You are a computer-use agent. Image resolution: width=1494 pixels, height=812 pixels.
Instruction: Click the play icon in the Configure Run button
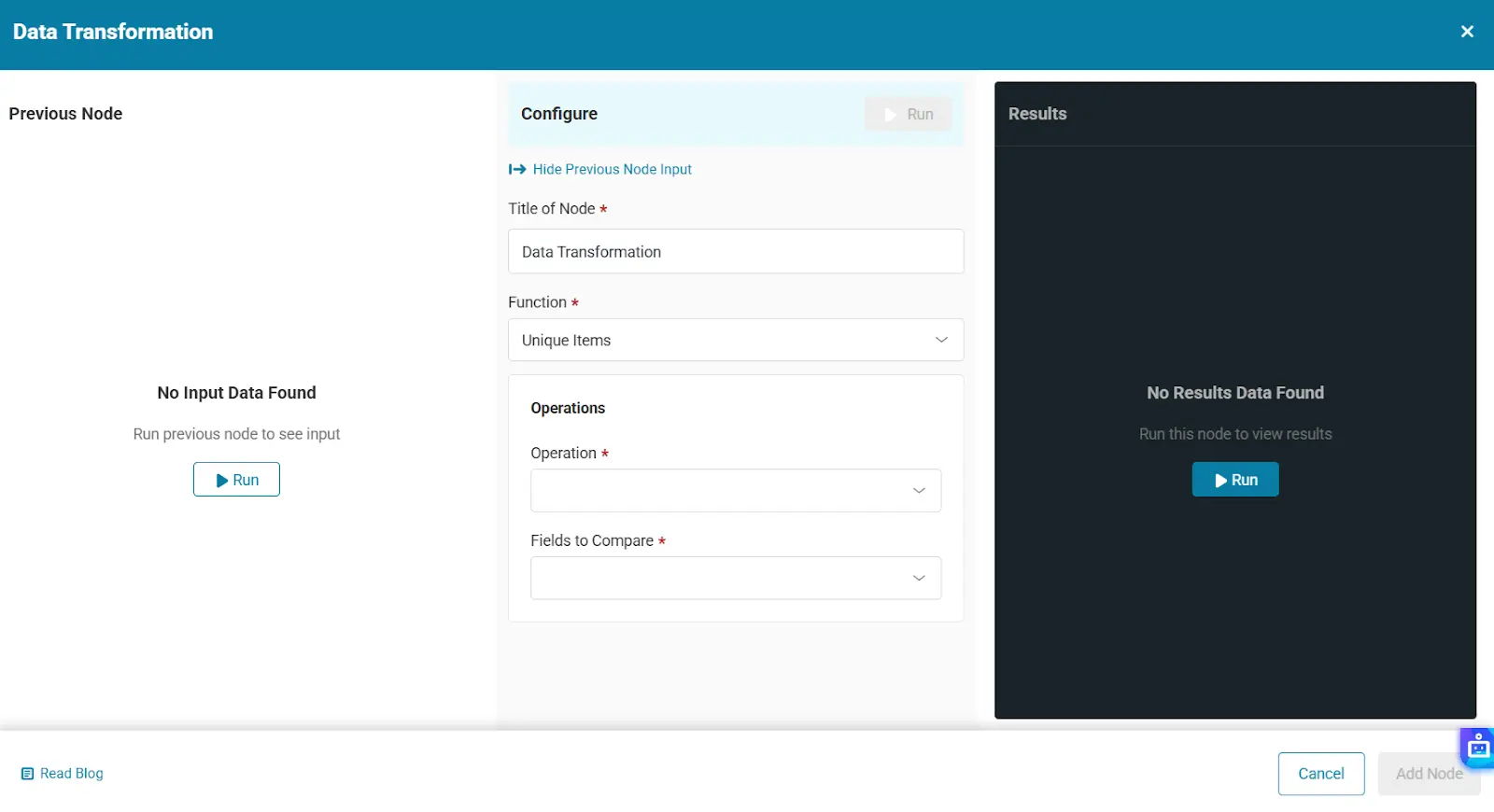point(890,114)
